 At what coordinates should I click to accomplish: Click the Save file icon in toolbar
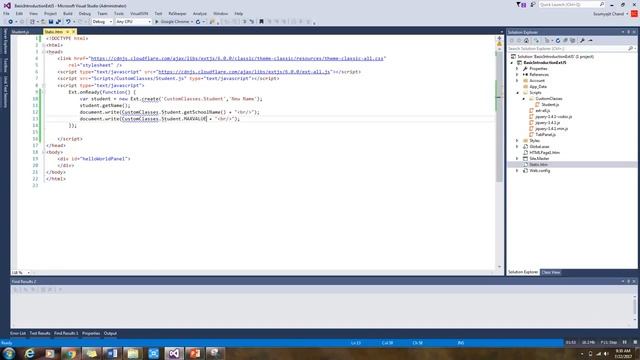[x=51, y=22]
